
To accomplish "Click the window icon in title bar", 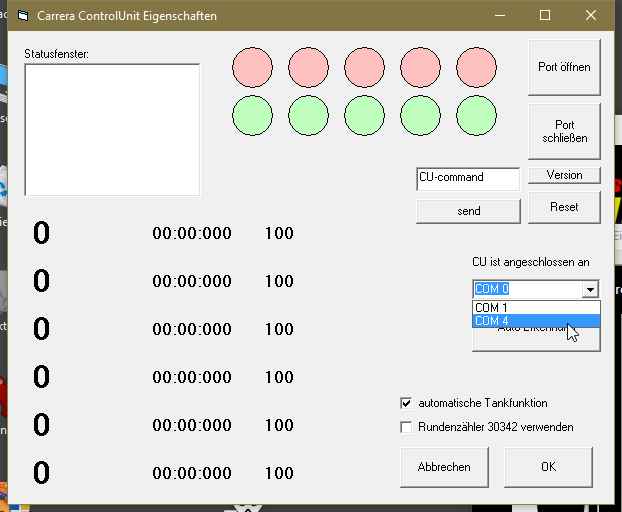I will click(23, 16).
